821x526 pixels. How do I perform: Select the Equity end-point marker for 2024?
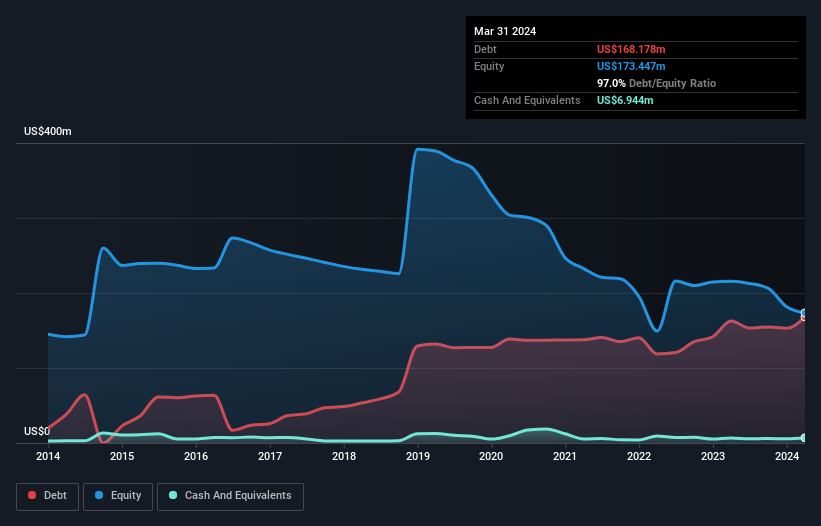pos(804,312)
